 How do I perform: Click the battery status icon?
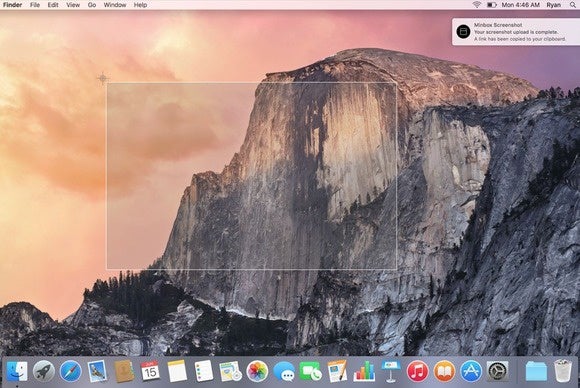(x=491, y=5)
